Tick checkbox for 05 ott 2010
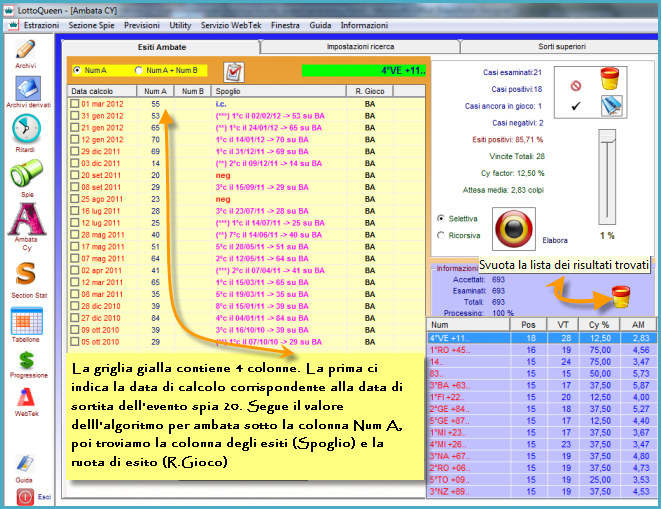The image size is (661, 509). click(75, 341)
